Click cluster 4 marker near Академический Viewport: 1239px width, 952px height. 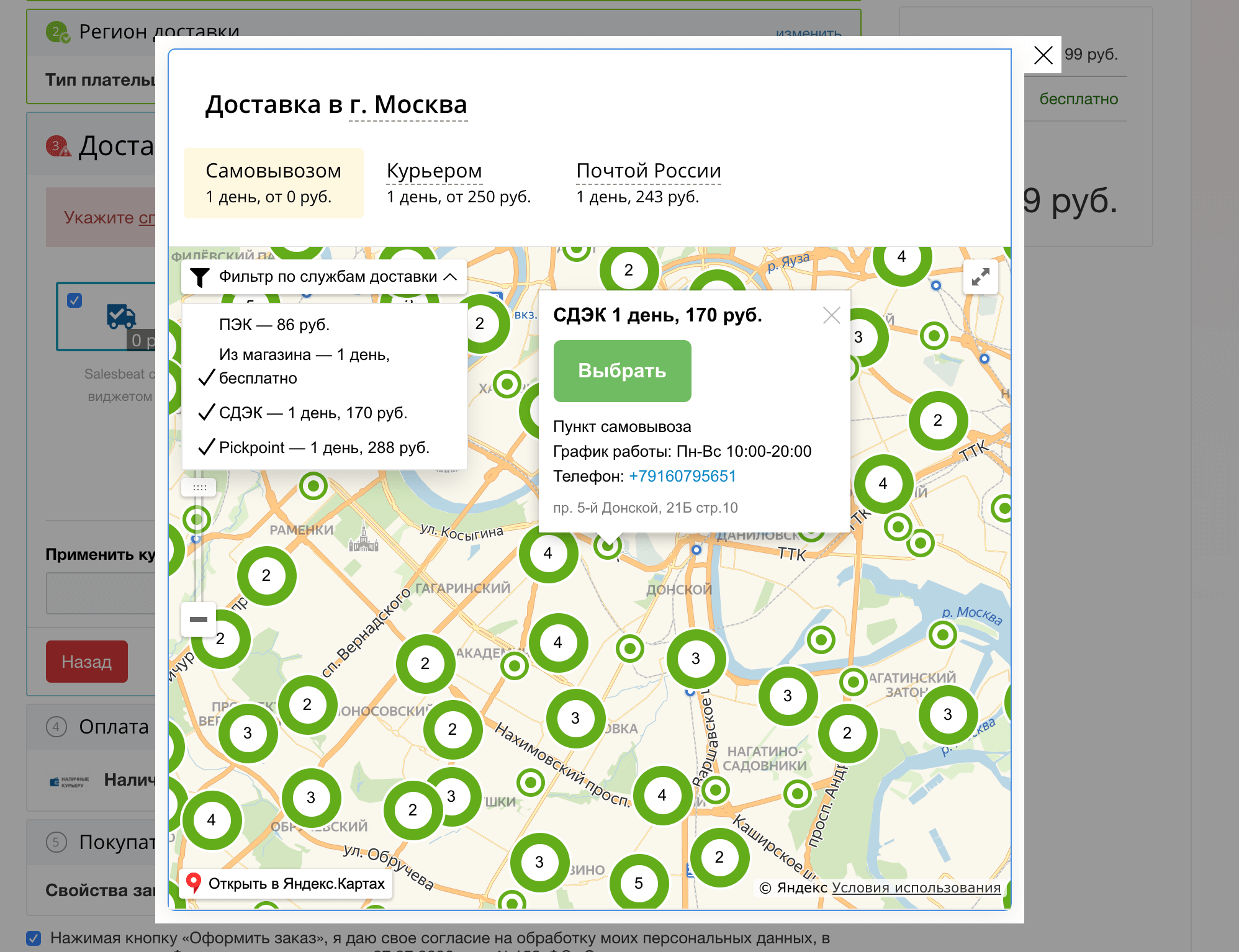(x=558, y=642)
